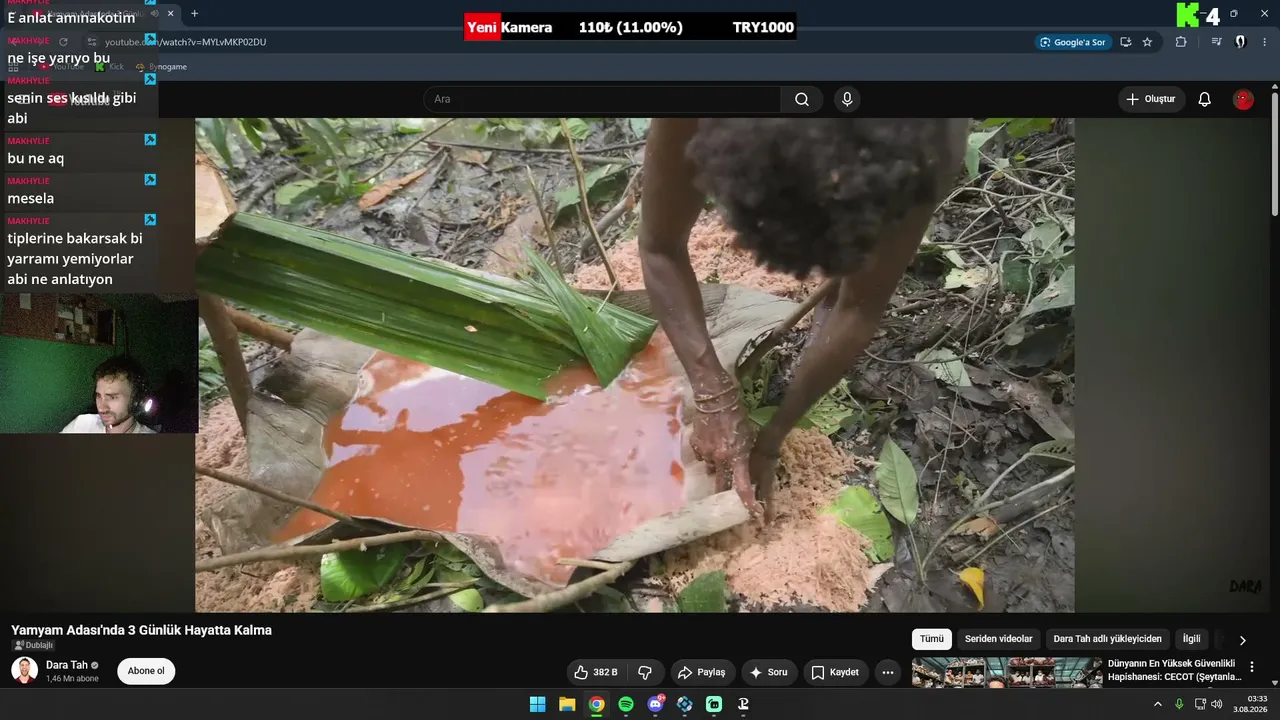Click the Kick bookmark in bookmarks bar
The image size is (1280, 720).
[110, 66]
